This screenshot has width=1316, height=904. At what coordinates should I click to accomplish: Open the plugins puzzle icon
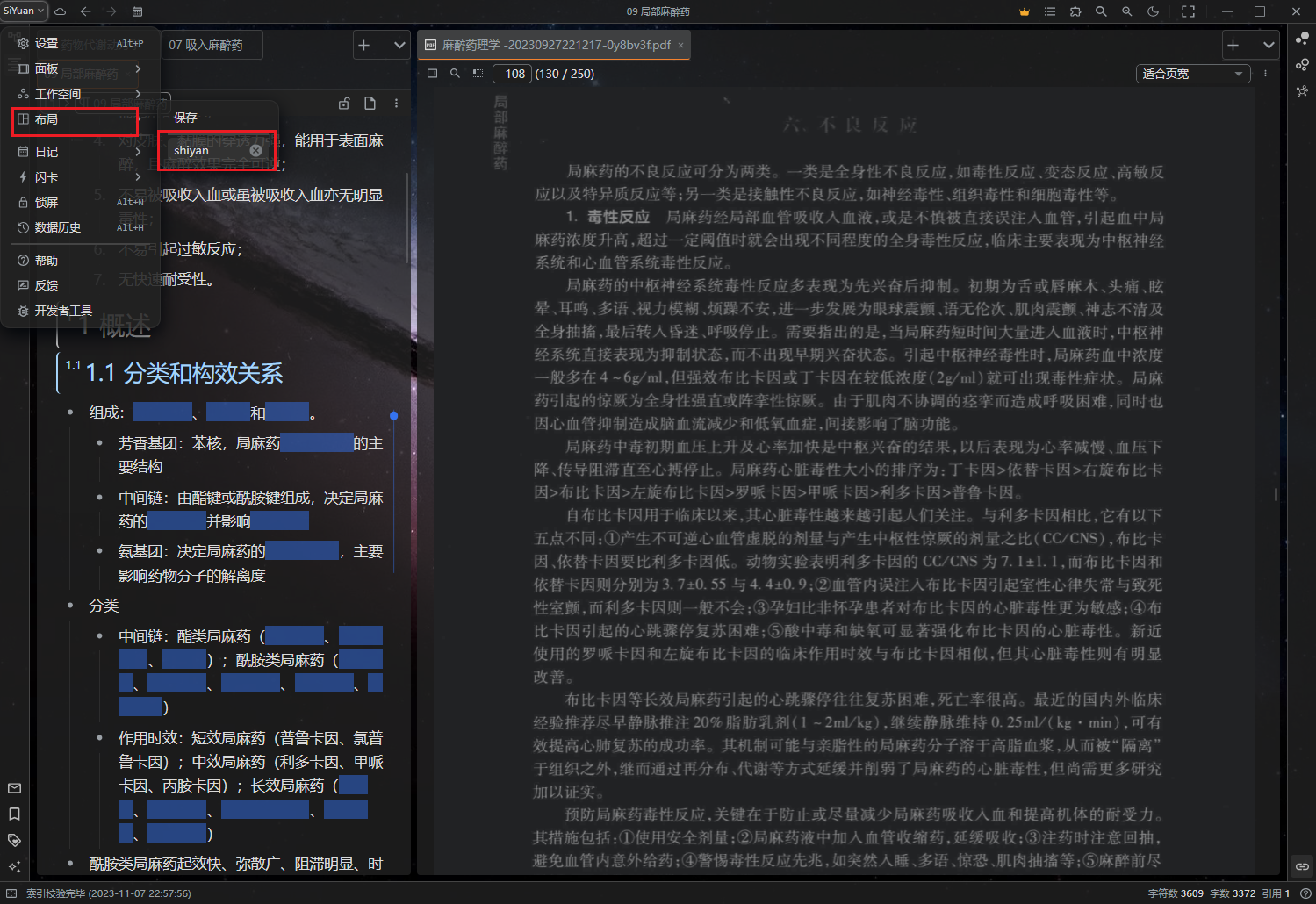(1075, 11)
